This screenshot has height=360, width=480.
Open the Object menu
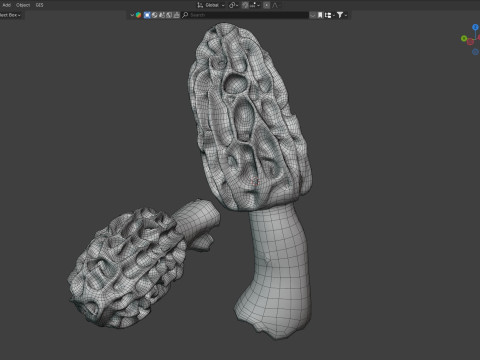click(x=23, y=5)
